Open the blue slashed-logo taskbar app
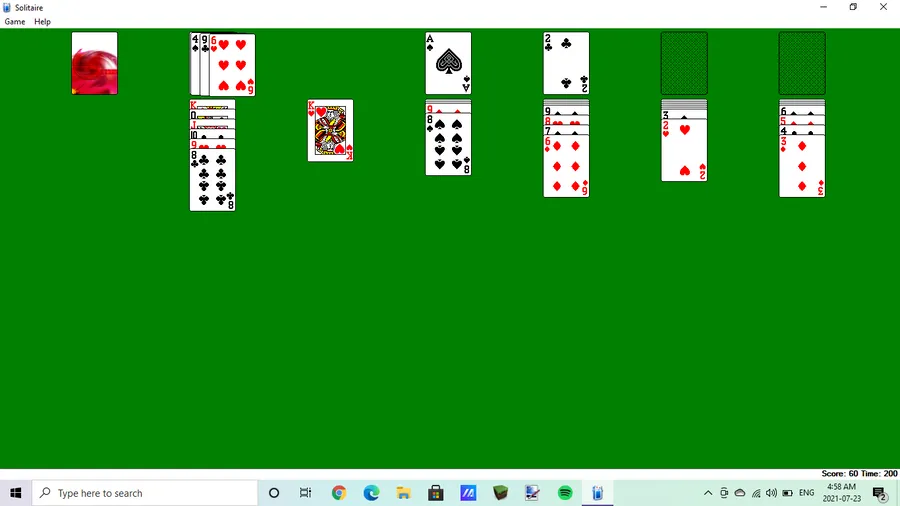The width and height of the screenshot is (900, 506). [468, 493]
